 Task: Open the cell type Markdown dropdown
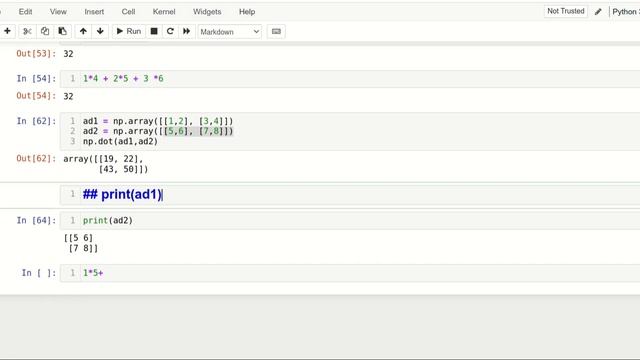tap(230, 31)
